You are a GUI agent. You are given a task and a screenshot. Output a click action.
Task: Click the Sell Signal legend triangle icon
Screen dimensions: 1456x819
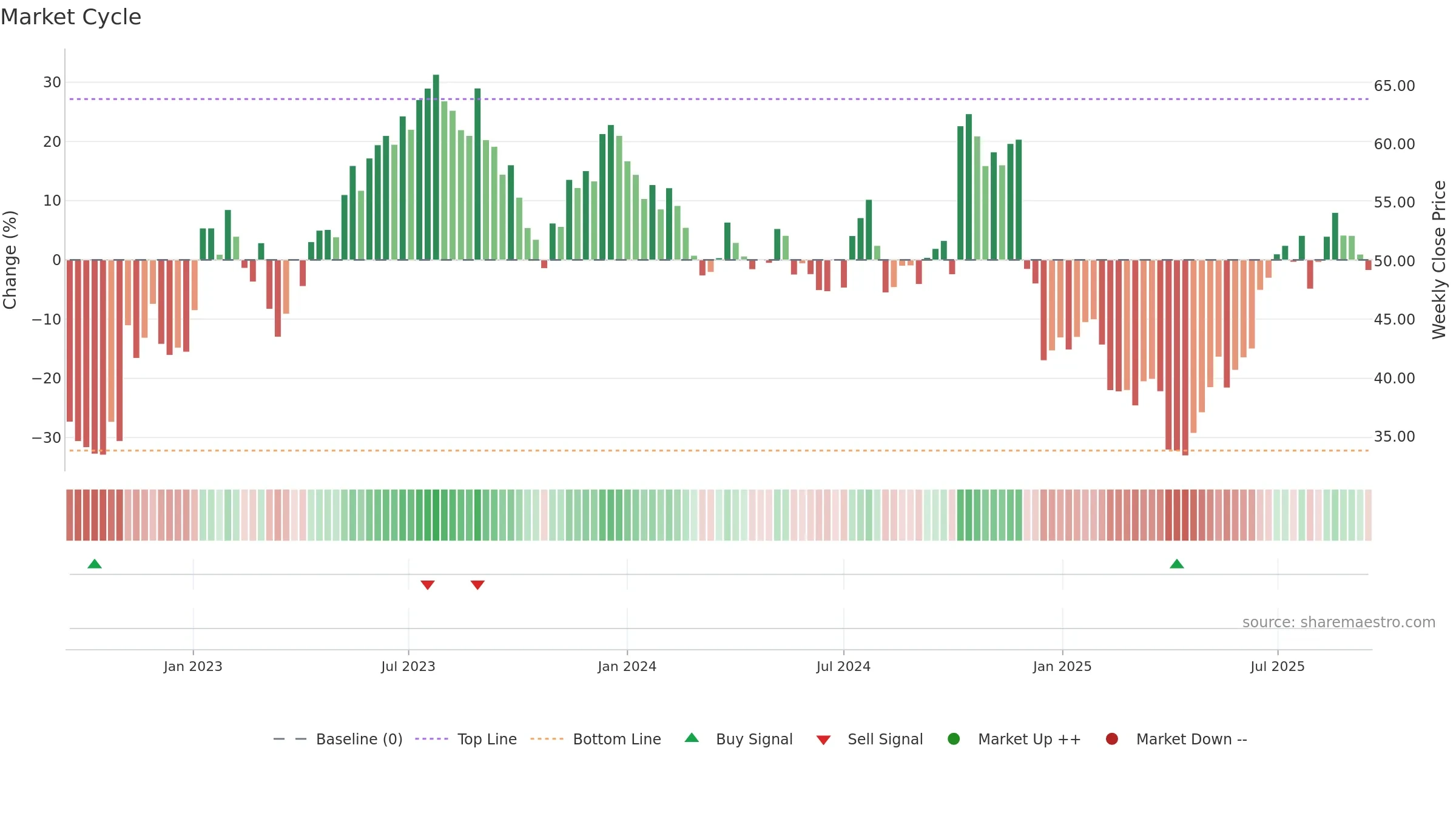pyautogui.click(x=823, y=740)
